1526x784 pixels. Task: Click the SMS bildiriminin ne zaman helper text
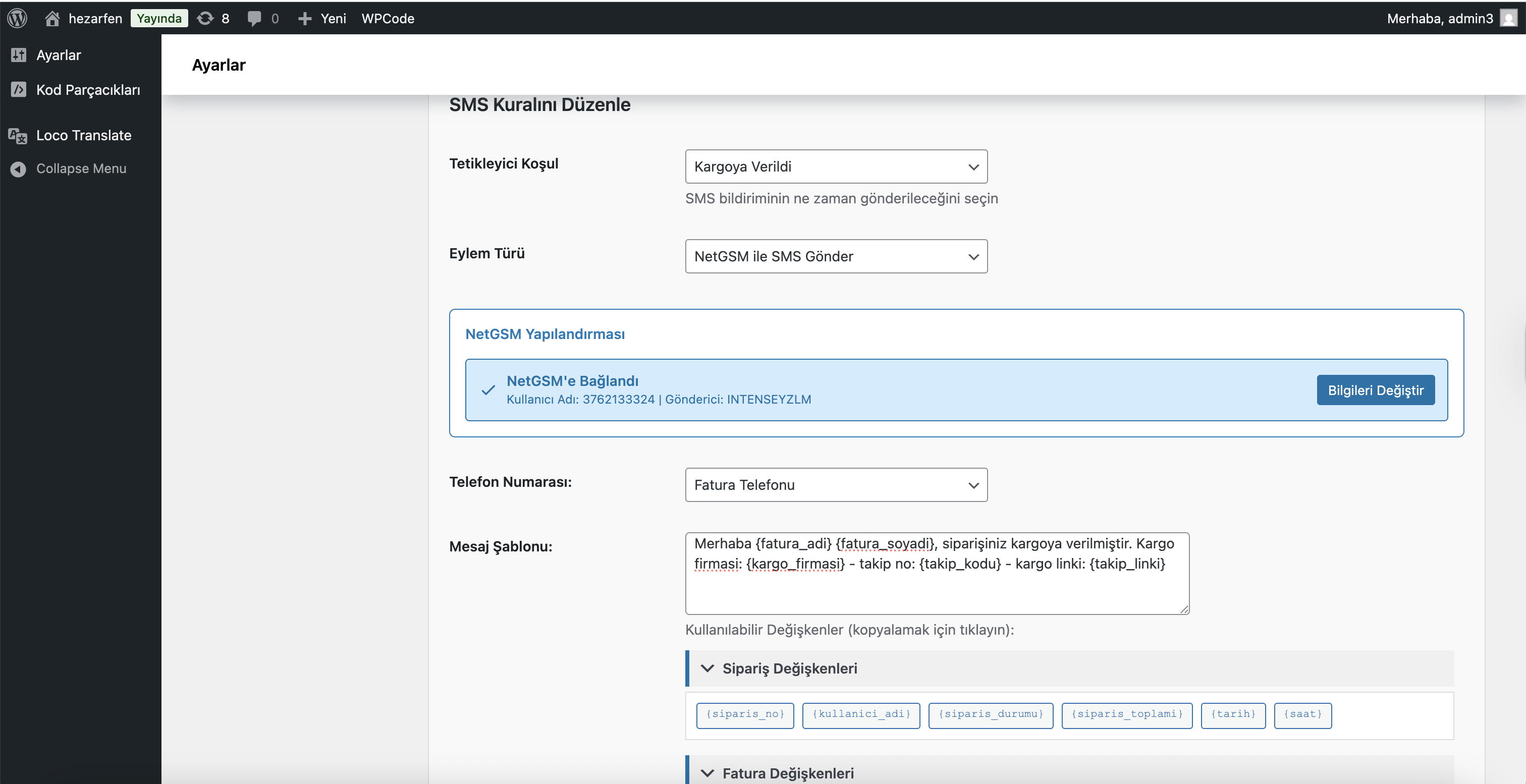click(x=841, y=198)
